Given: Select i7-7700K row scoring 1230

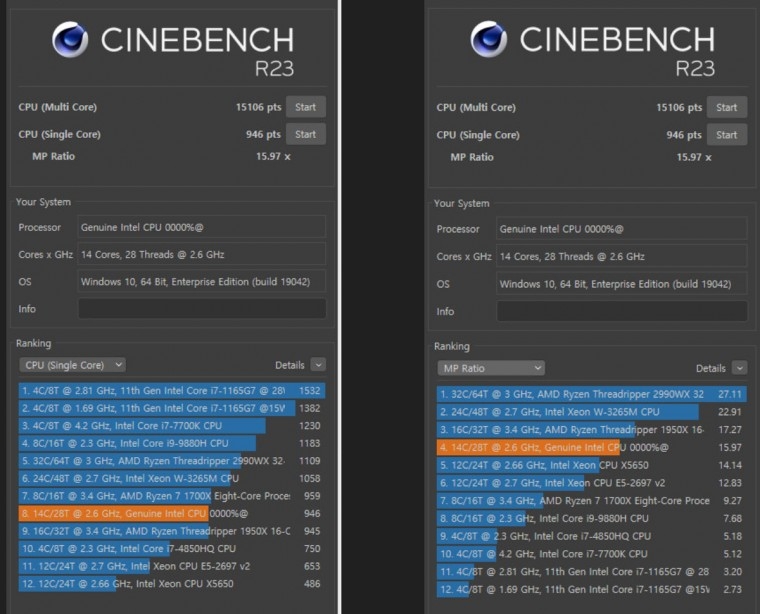Looking at the screenshot, I should point(172,425).
